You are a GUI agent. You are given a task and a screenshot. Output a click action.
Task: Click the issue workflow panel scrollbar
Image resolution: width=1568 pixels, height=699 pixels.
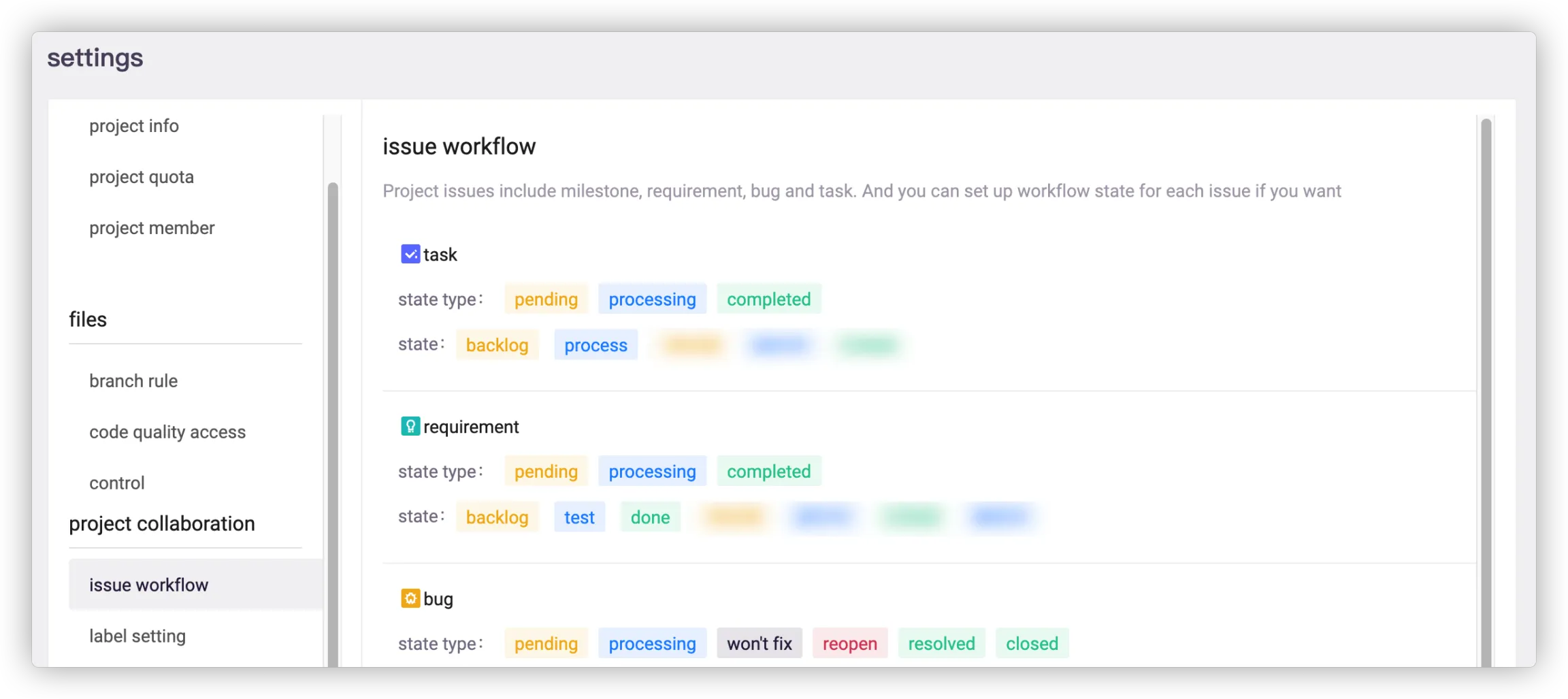(x=1486, y=388)
